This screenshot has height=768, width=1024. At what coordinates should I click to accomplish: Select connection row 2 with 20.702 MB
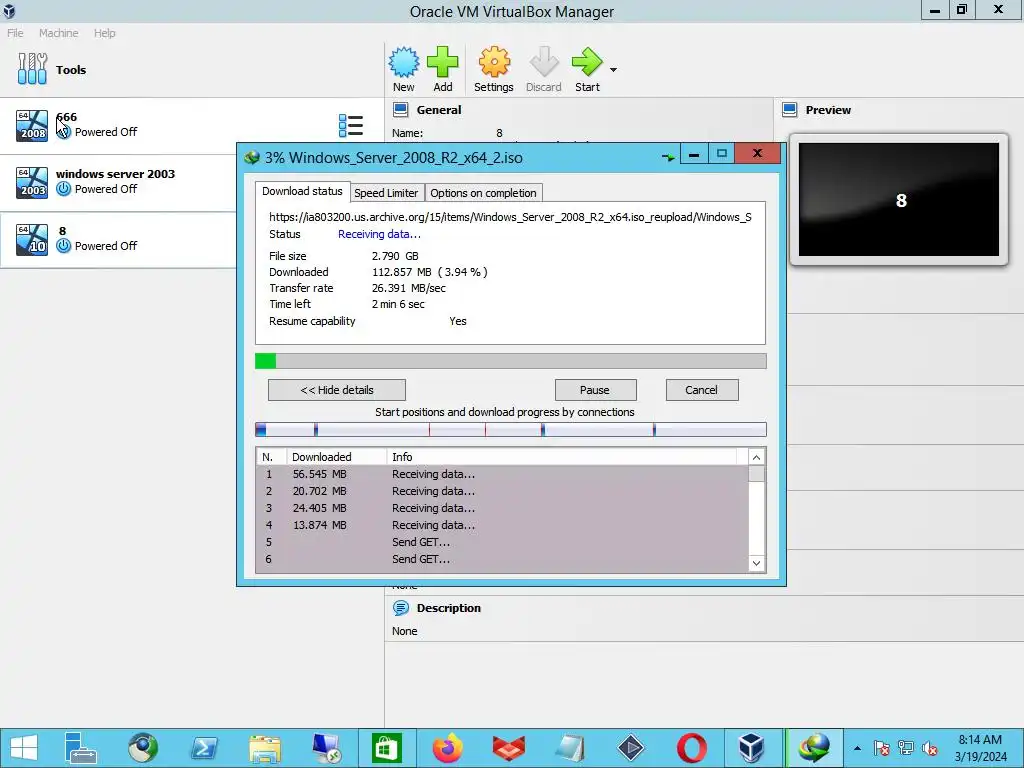coord(502,491)
